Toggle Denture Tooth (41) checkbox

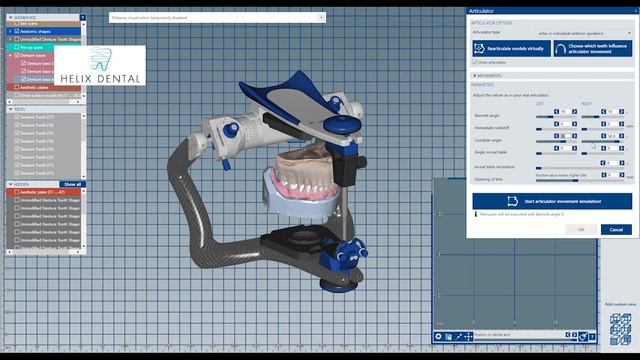tap(17, 173)
